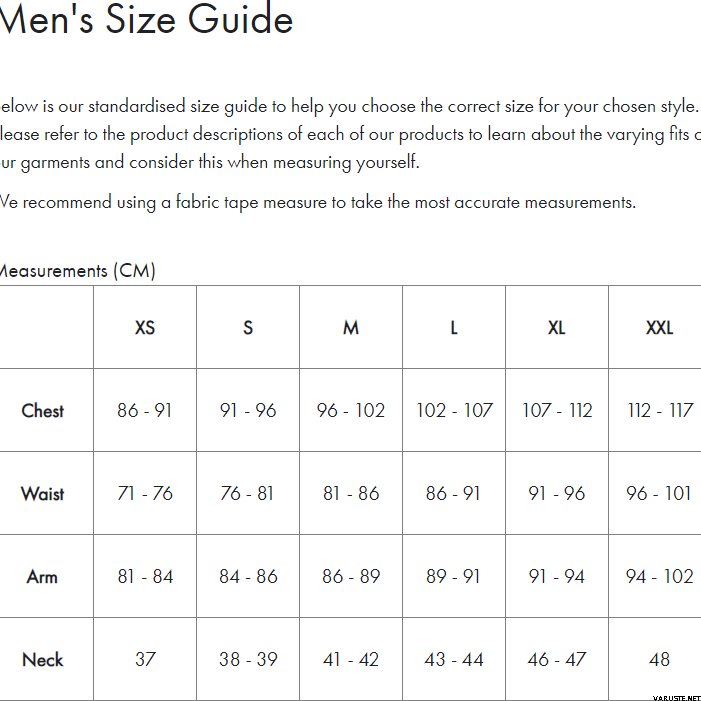
Task: Click the L size column header
Action: pyautogui.click(x=454, y=328)
